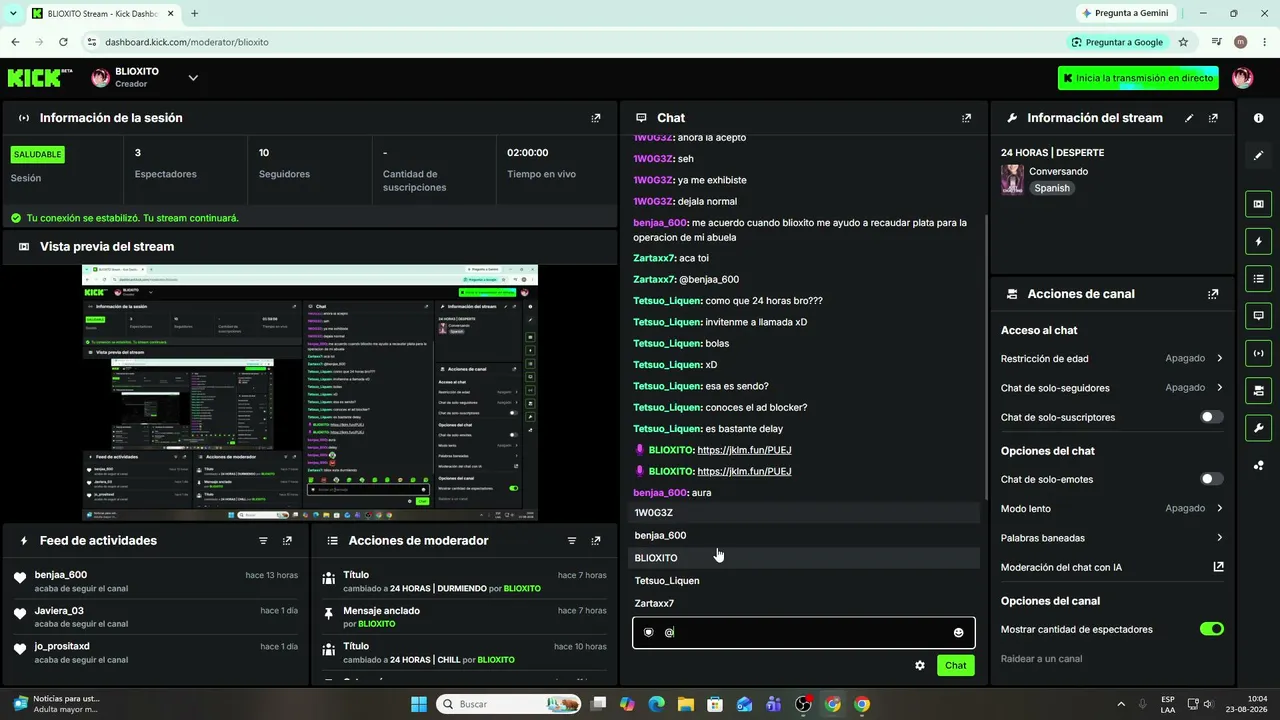
Task: Toggle the list moderator actions icon in sidebar
Action: tap(1258, 278)
